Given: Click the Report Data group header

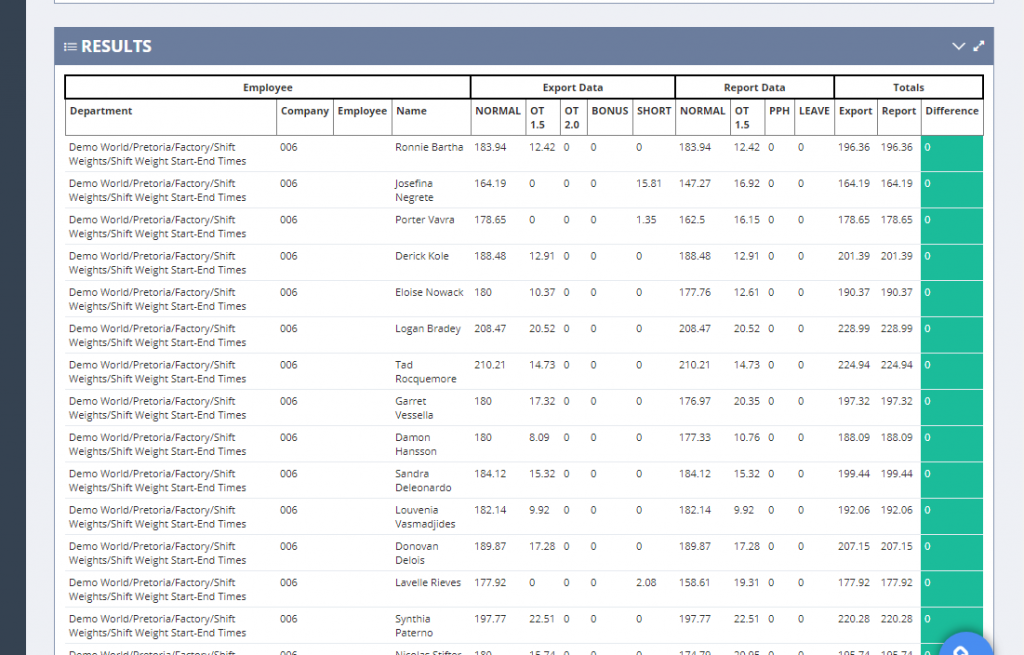Looking at the screenshot, I should click(x=754, y=88).
